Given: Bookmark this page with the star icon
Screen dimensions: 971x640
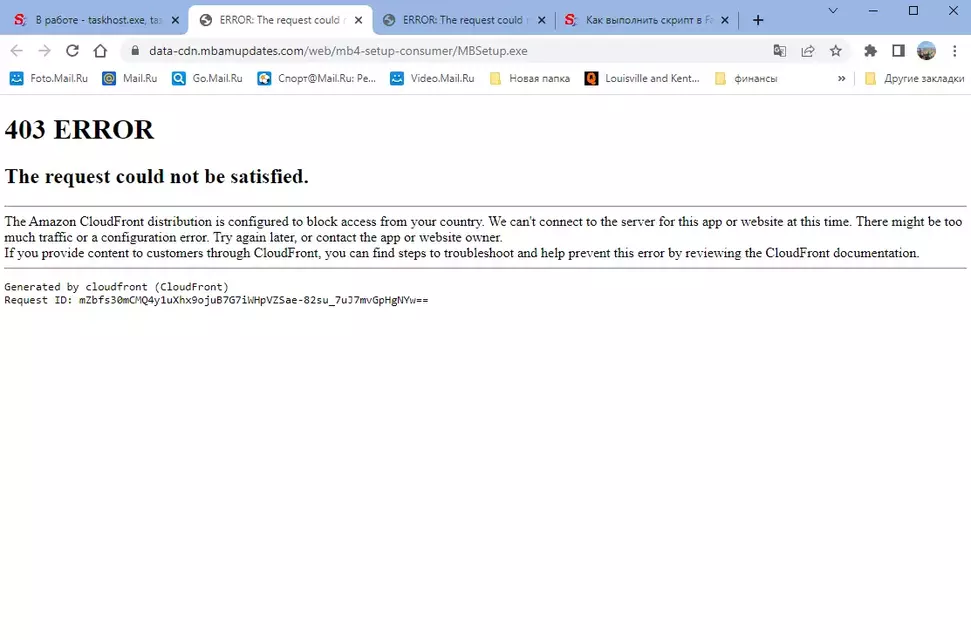Looking at the screenshot, I should click(836, 51).
